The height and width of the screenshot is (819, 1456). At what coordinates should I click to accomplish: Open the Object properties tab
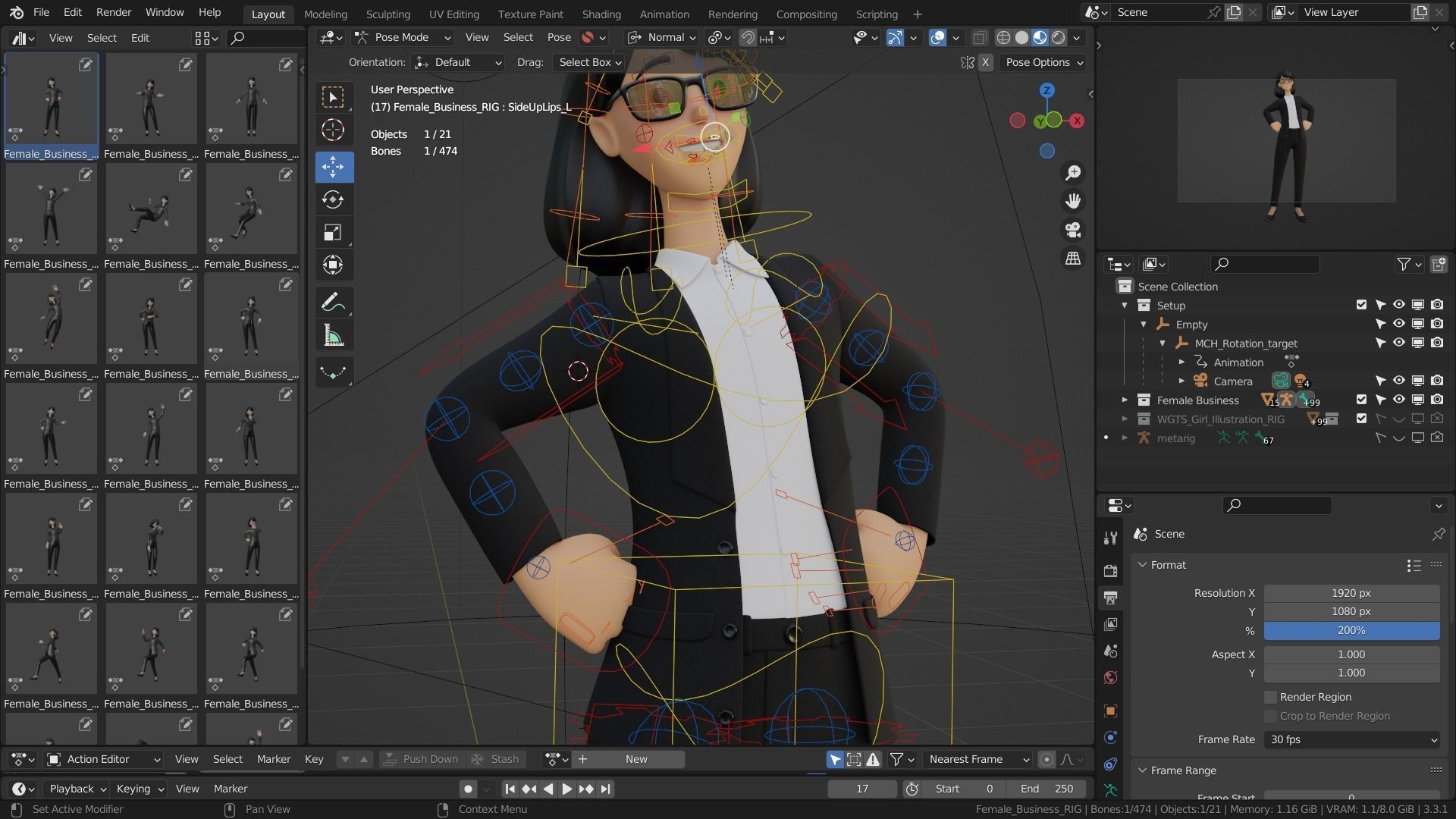1111,711
